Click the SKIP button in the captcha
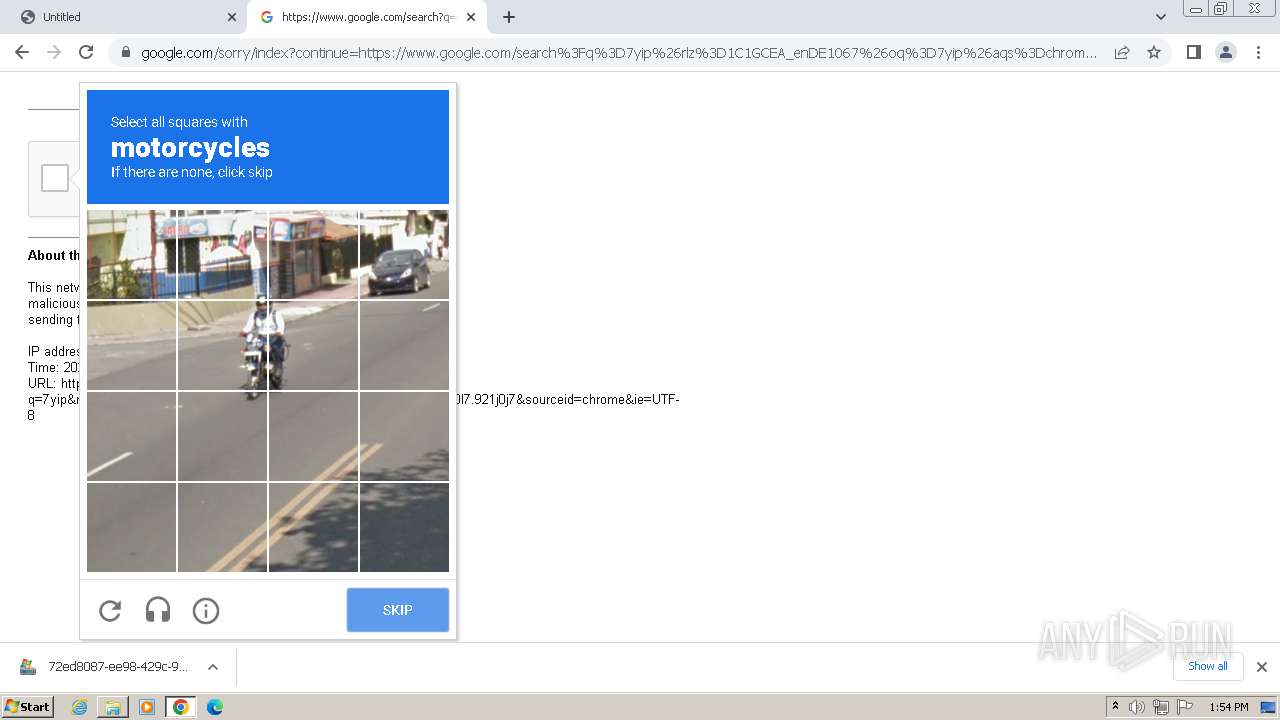The image size is (1280, 720). point(398,610)
